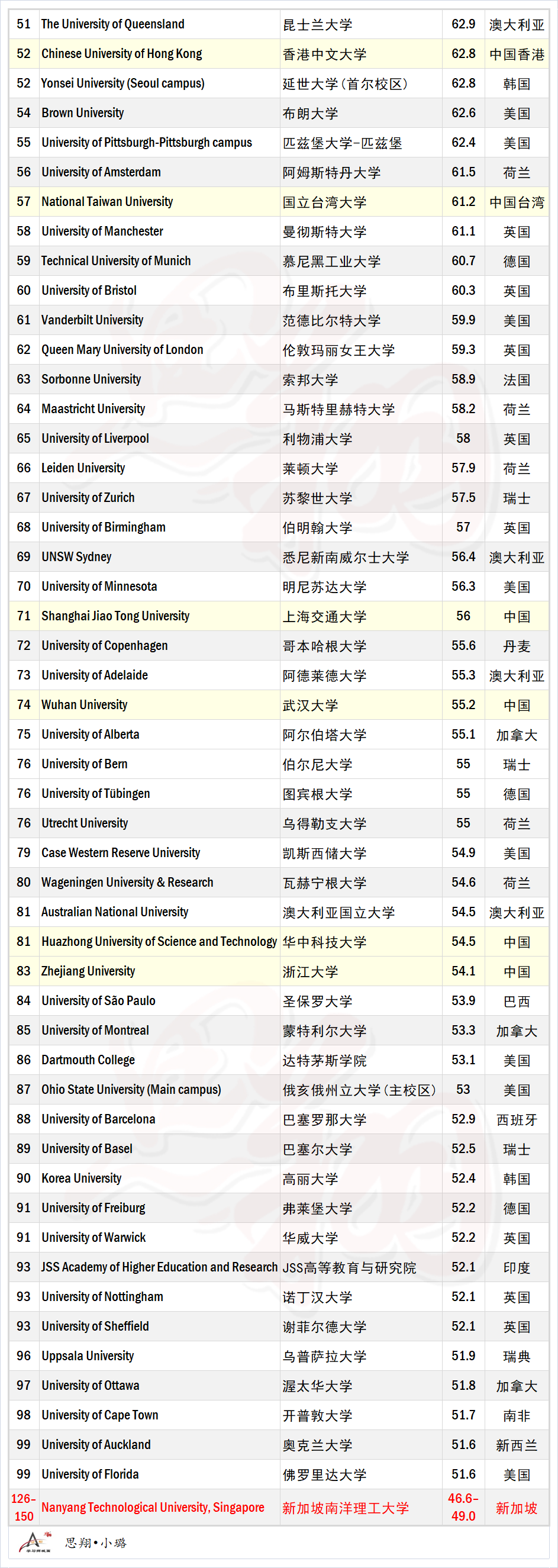558x1568 pixels.
Task: Select "University of Adelaide"
Action: [95, 675]
